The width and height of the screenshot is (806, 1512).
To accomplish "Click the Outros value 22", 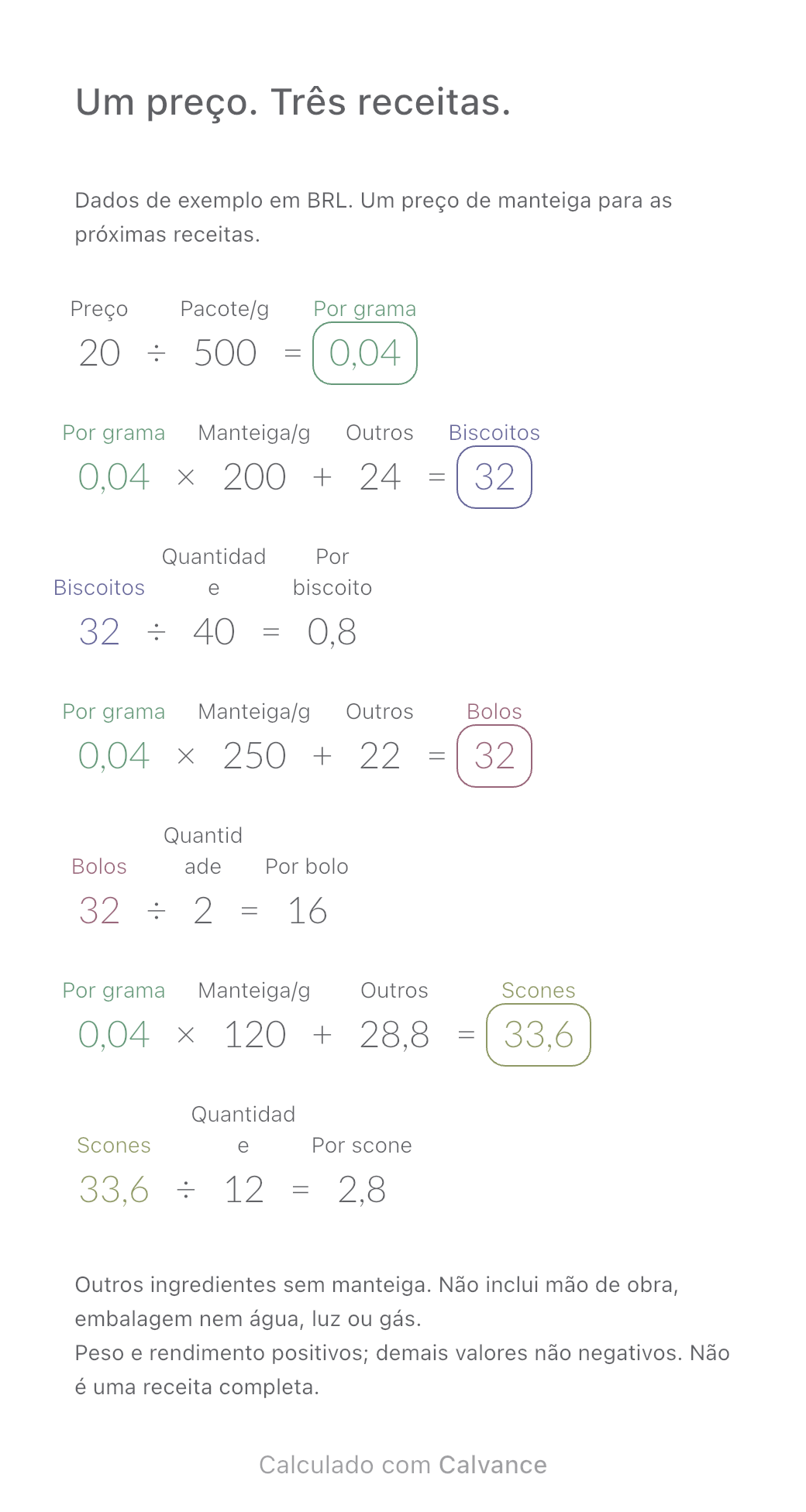I will (380, 756).
